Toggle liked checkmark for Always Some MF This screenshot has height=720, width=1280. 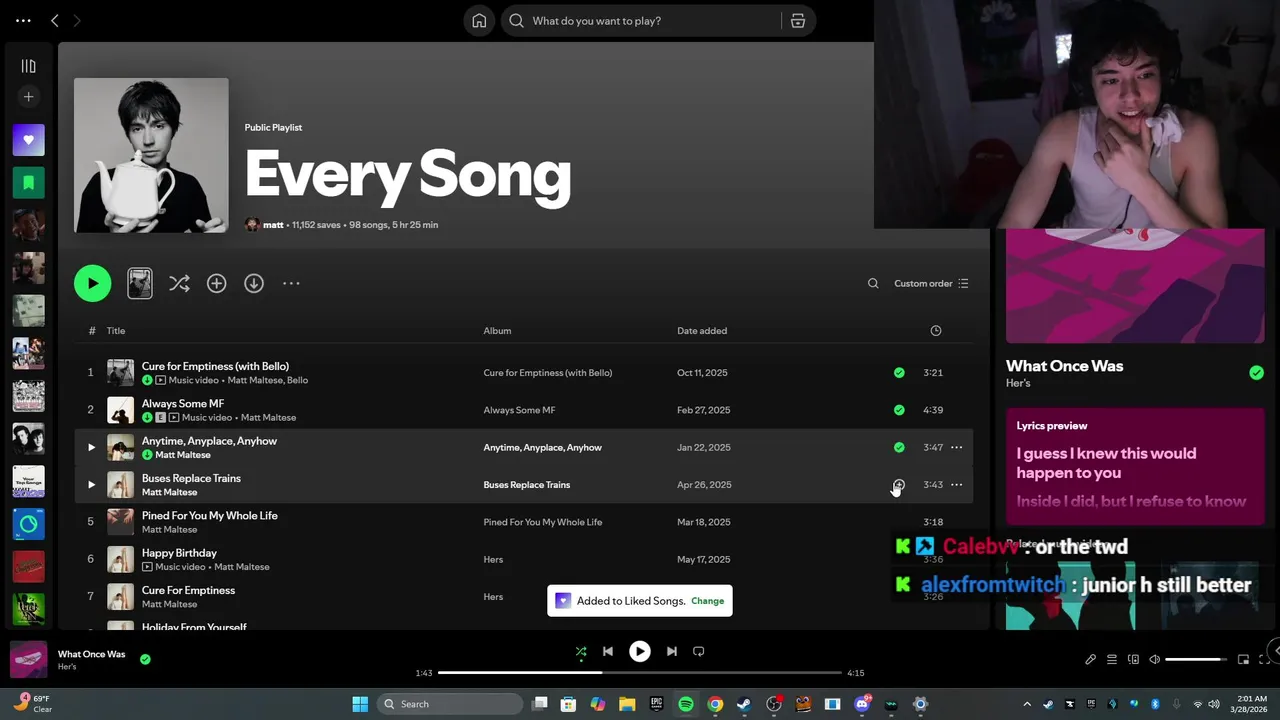899,410
